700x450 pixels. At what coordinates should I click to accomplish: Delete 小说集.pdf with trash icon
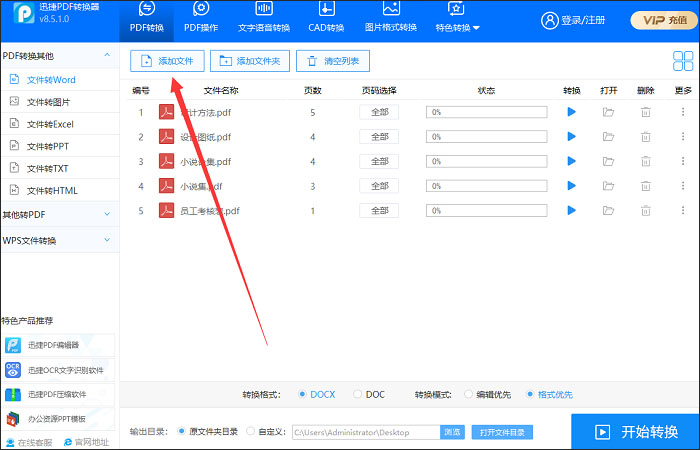pos(646,186)
